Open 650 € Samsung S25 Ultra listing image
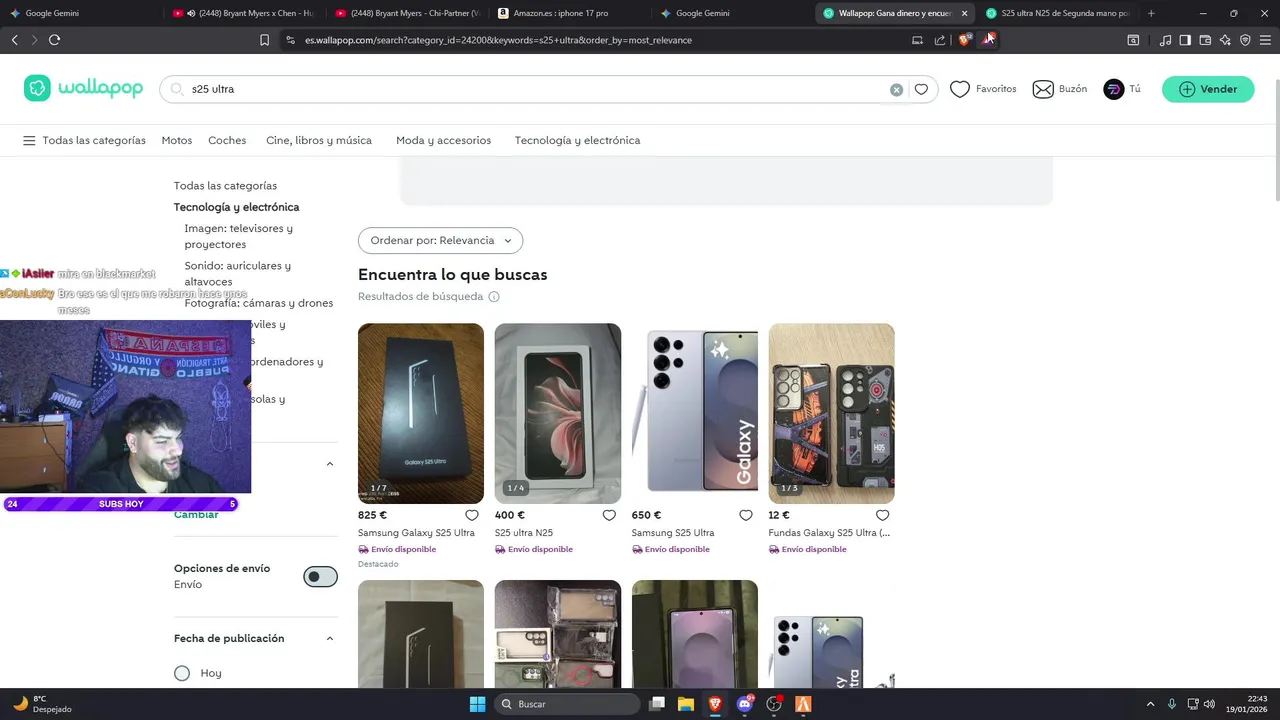This screenshot has height=720, width=1280. tap(695, 413)
